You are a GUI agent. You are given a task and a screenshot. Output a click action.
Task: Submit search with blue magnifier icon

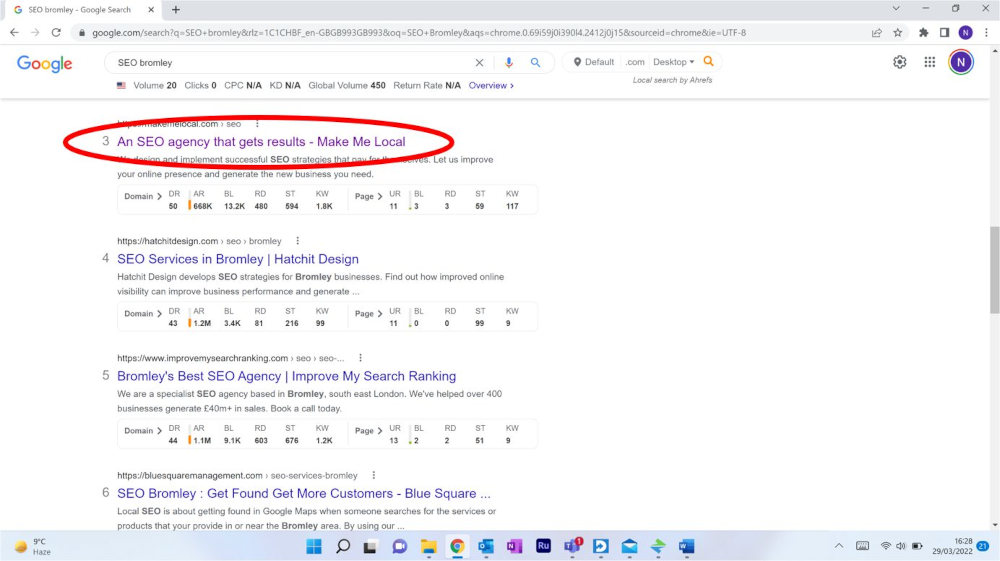(x=535, y=62)
